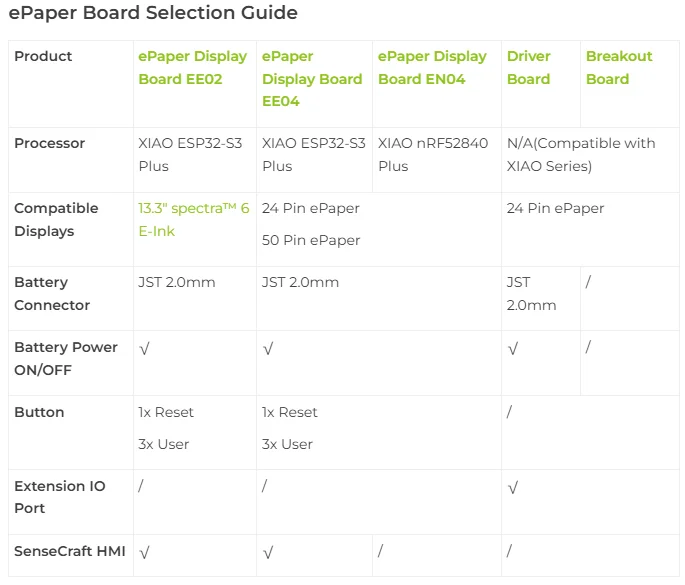
Task: Click the XIAO nRF52840 Plus cell
Action: click(433, 155)
